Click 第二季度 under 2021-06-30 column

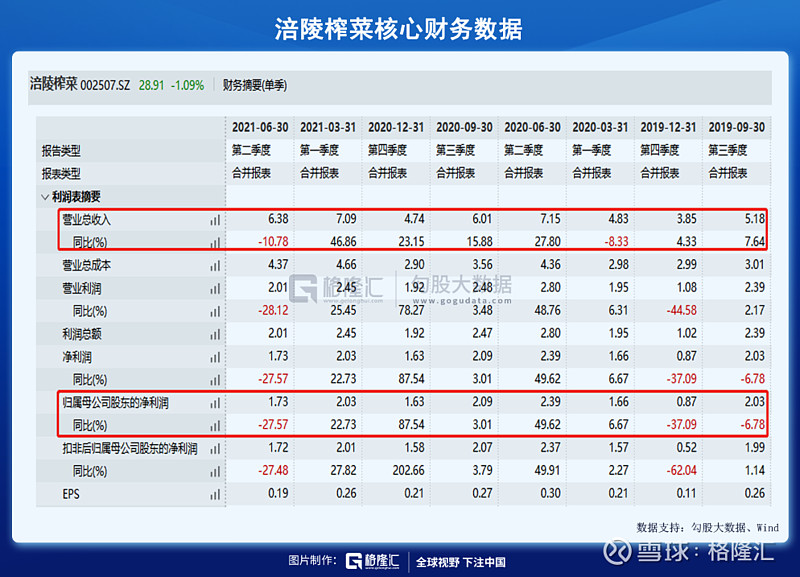251,150
